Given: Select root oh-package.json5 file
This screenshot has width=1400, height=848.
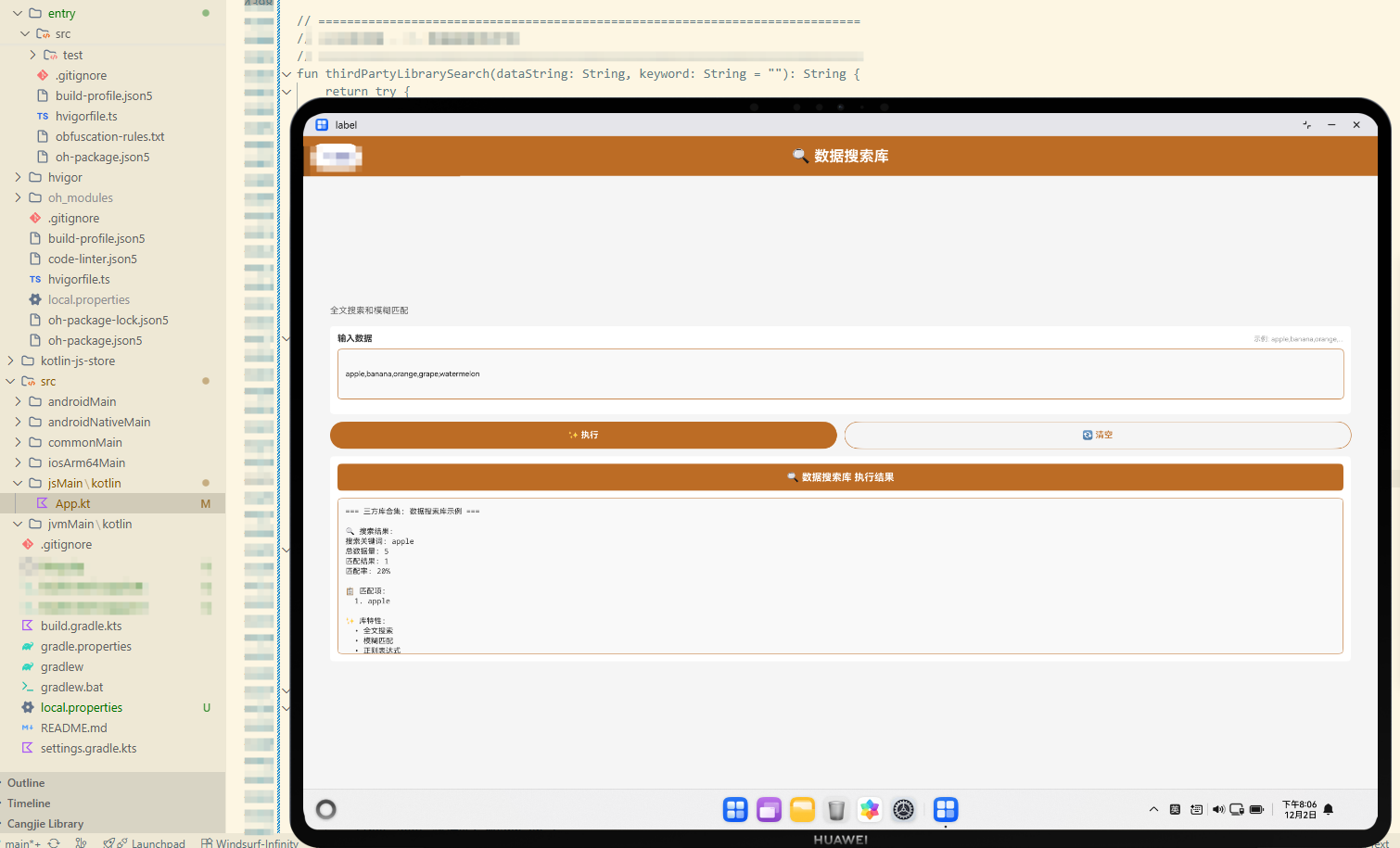Looking at the screenshot, I should pos(95,340).
